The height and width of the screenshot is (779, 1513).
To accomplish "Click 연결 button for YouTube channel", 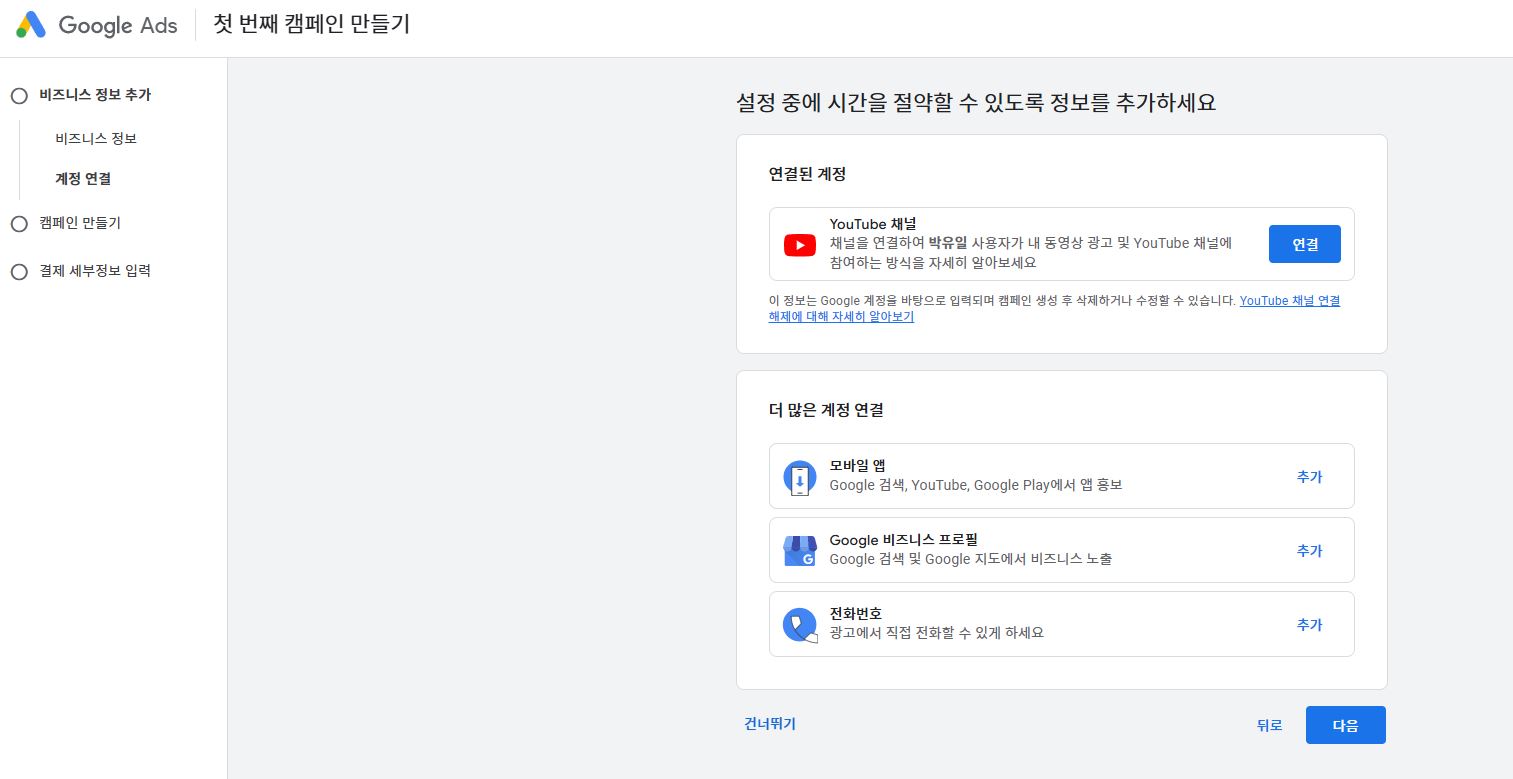I will 1304,244.
